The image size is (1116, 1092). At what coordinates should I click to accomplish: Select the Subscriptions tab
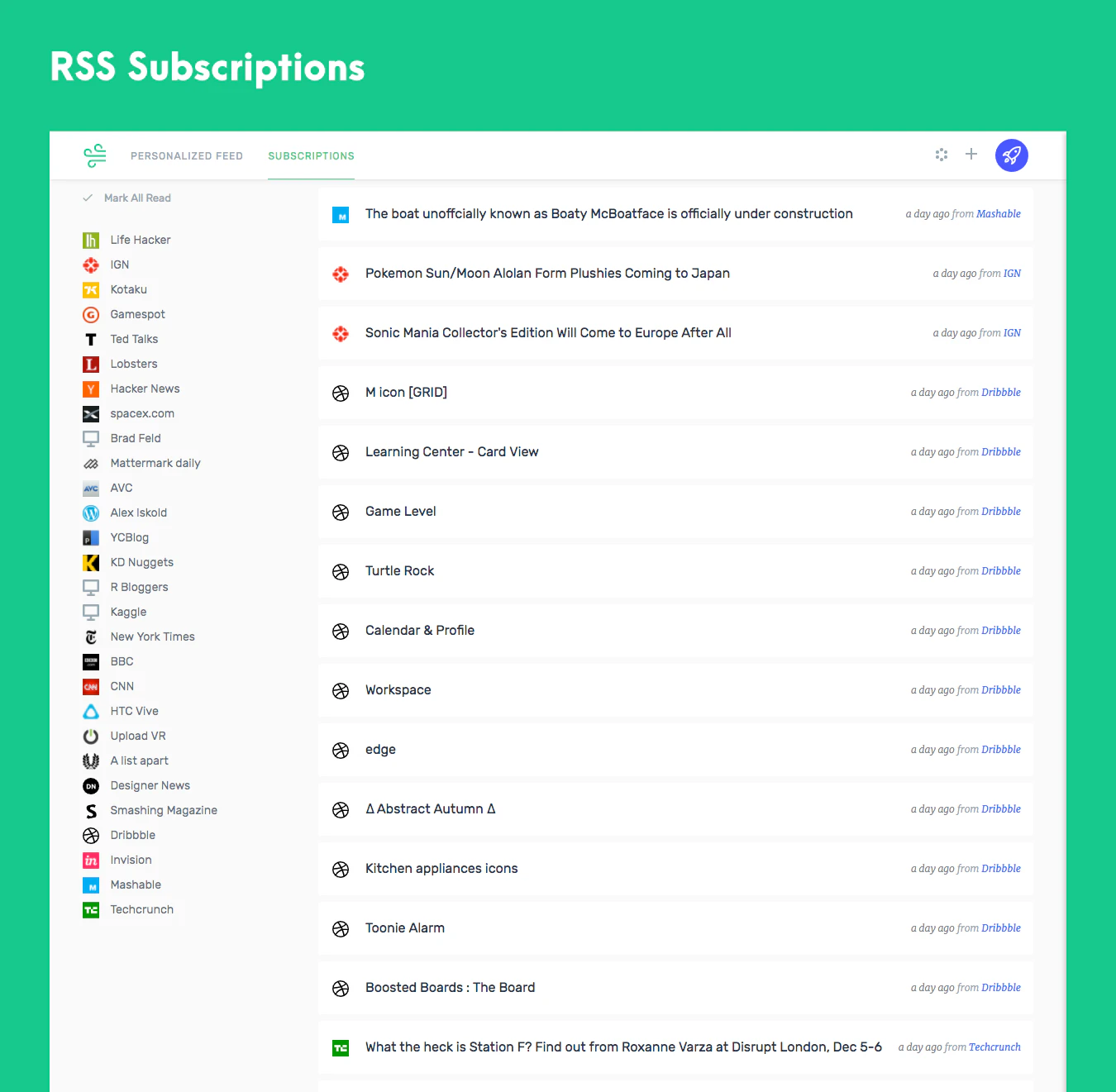click(x=311, y=155)
